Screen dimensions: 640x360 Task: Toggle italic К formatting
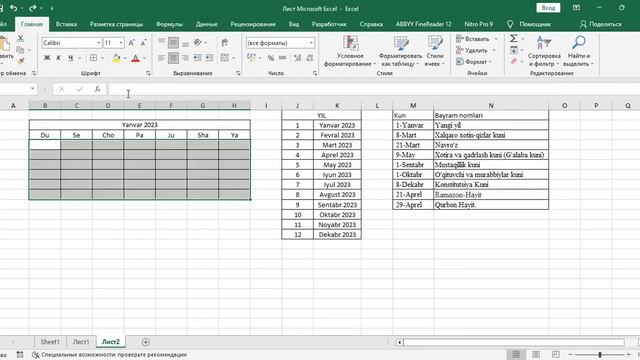point(58,58)
